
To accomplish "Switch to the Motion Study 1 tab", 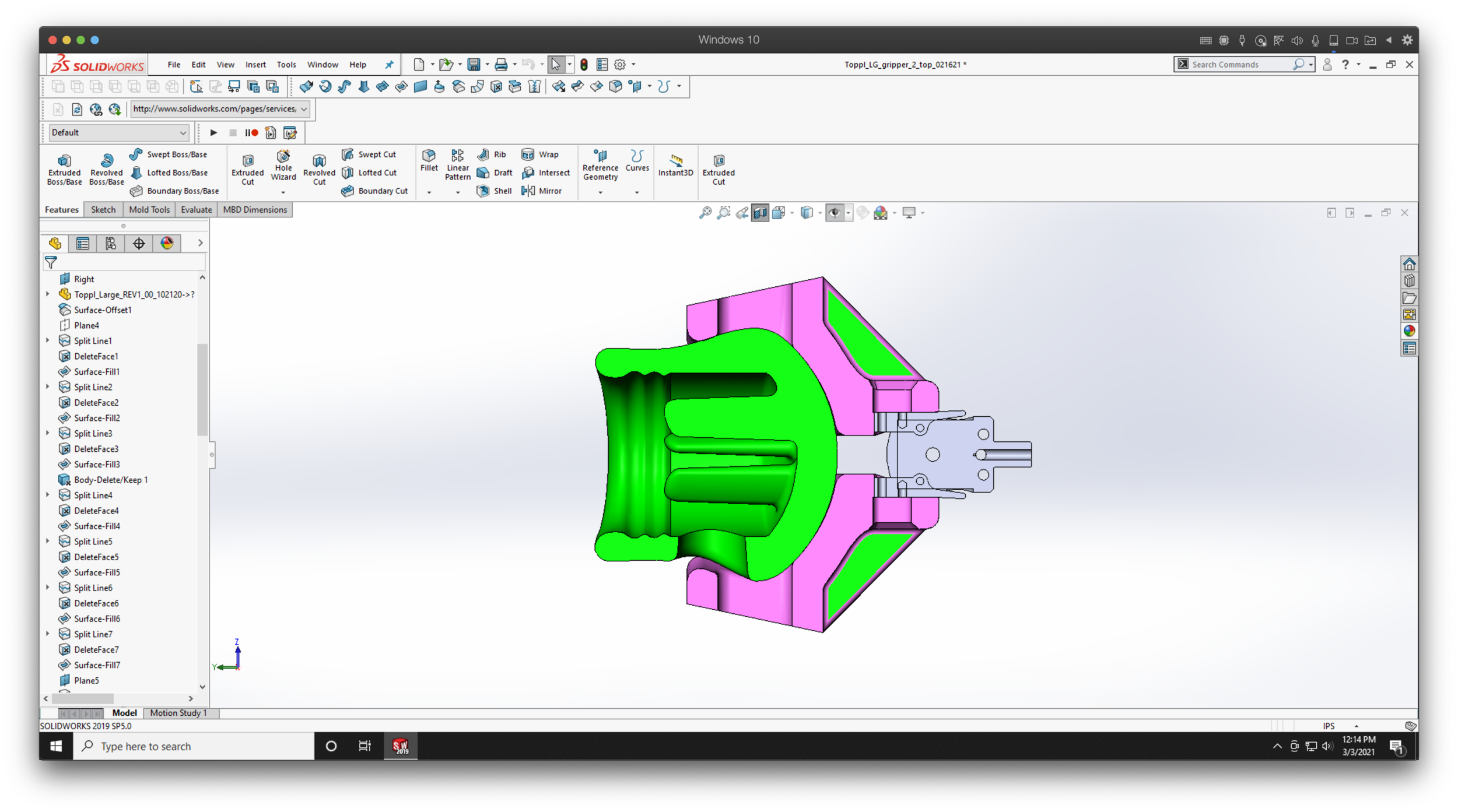I will (178, 712).
